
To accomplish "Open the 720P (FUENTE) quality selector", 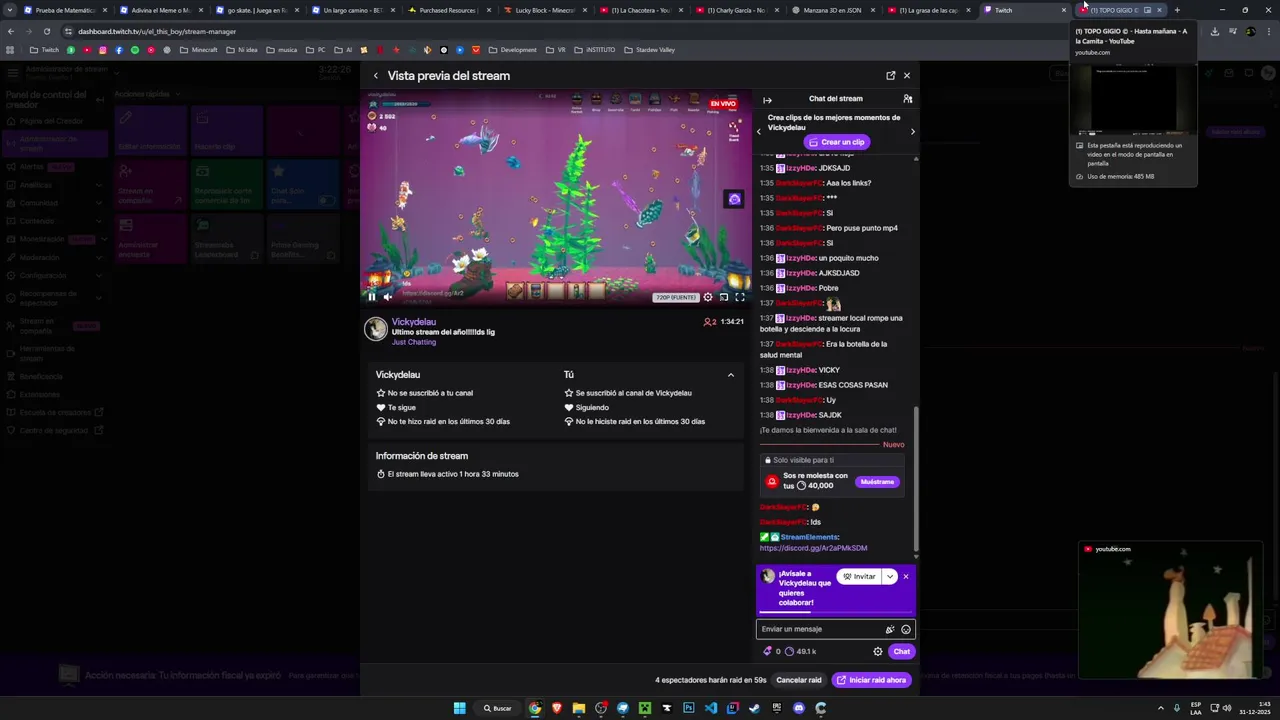I will [x=676, y=297].
